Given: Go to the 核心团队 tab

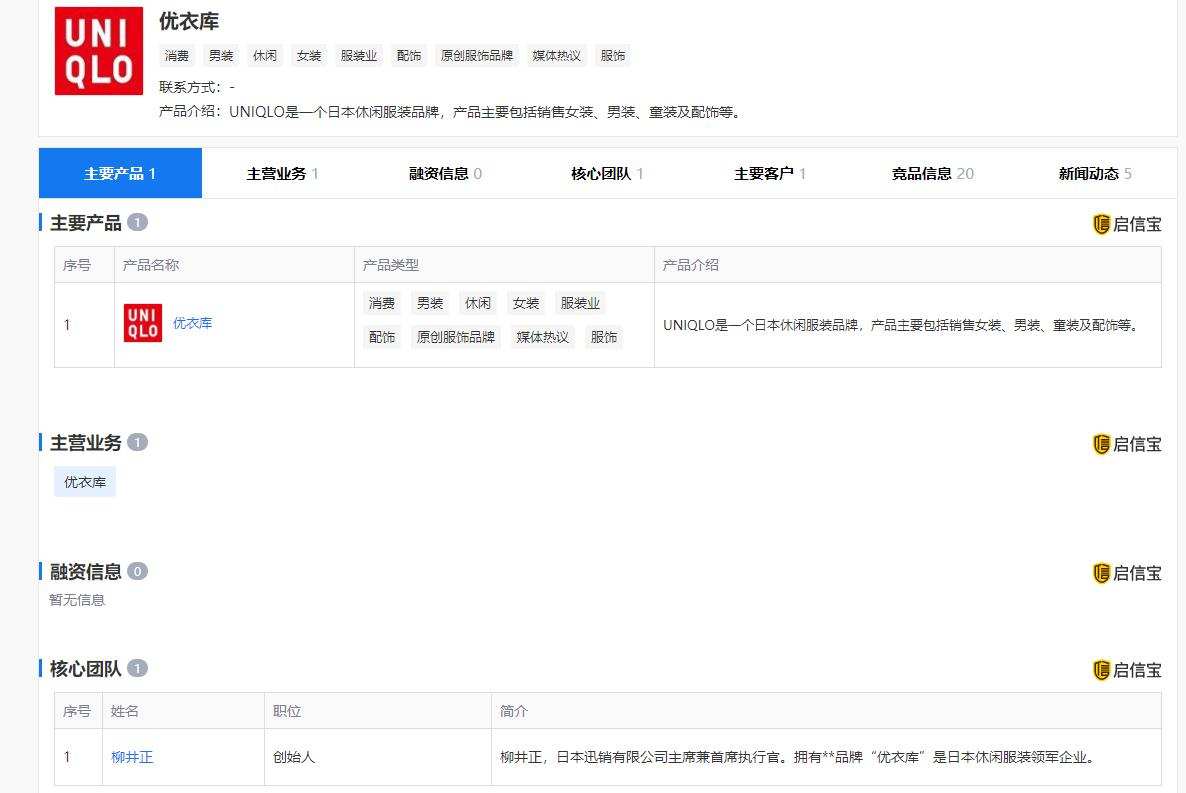Looking at the screenshot, I should coord(607,173).
